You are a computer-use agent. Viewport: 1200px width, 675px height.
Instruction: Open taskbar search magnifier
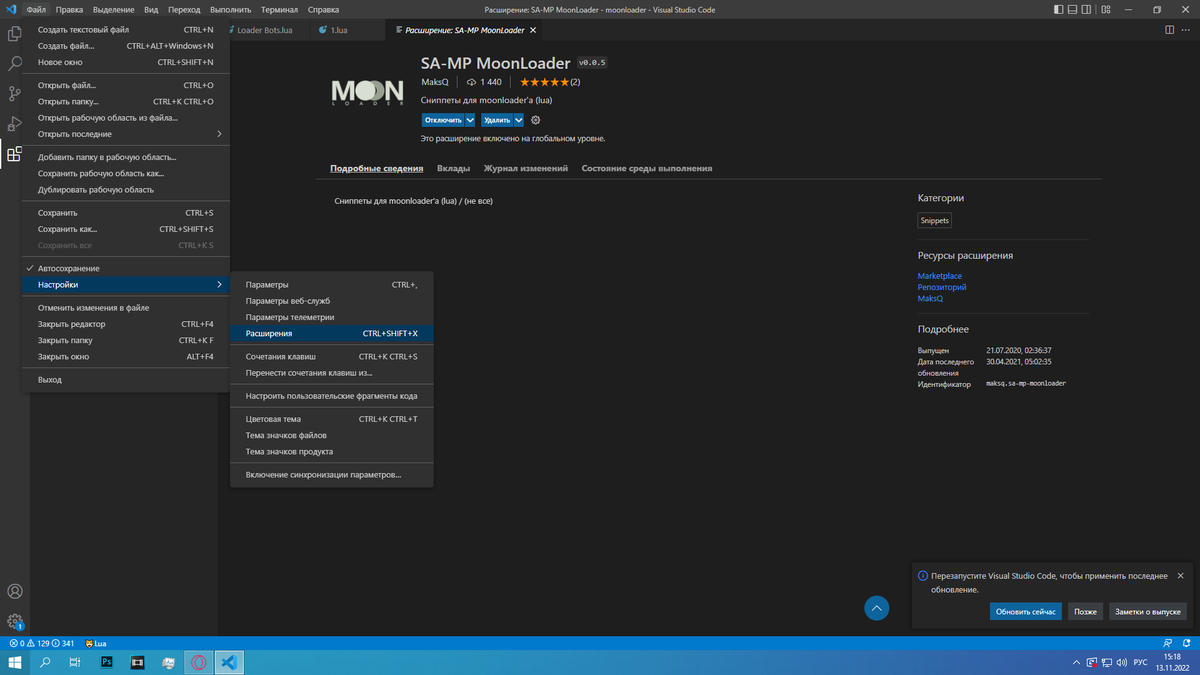coord(46,662)
